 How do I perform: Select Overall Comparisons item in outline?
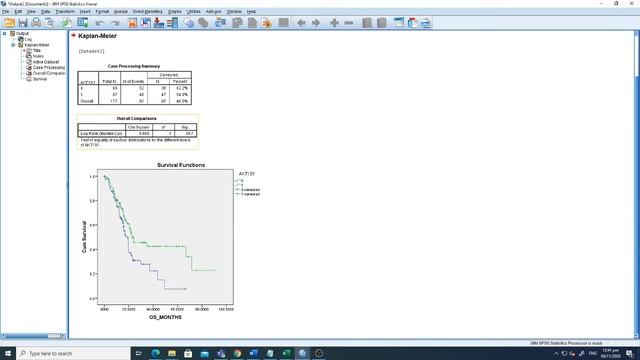(49, 73)
